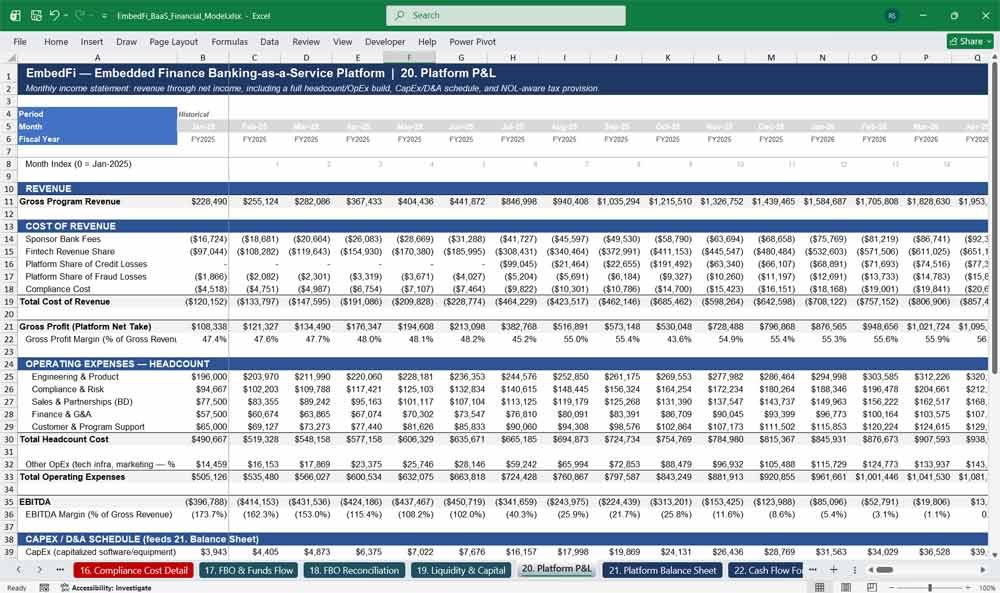The width and height of the screenshot is (1000, 593).
Task: Switch to 17. FBO & Funds Flow sheet
Action: coord(249,570)
